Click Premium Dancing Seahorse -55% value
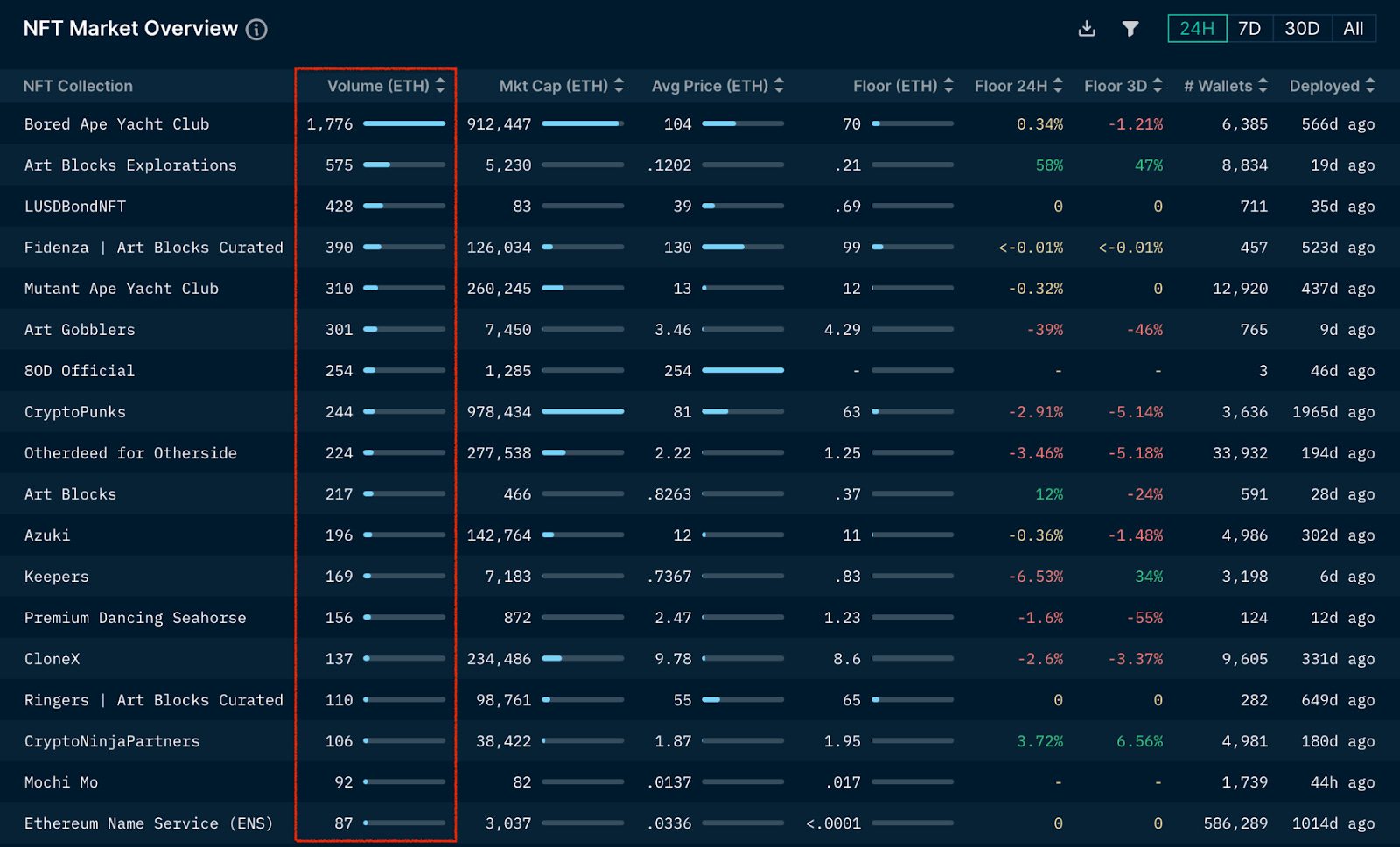1400x847 pixels. coord(1144,618)
